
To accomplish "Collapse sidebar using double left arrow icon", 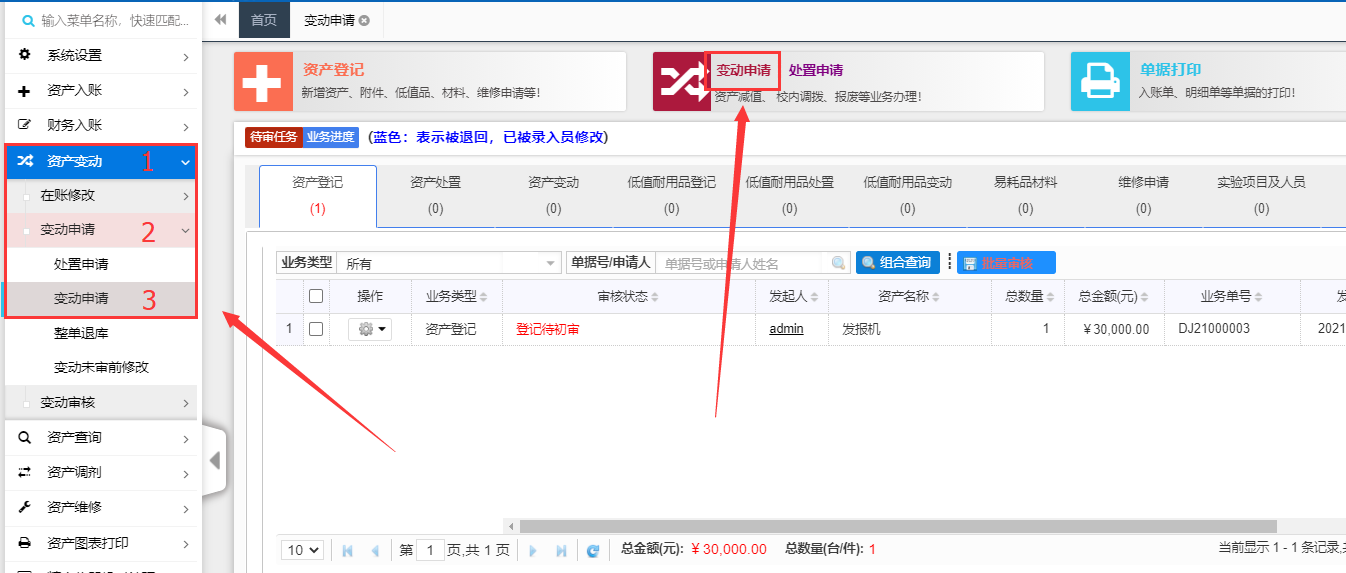I will [x=220, y=19].
